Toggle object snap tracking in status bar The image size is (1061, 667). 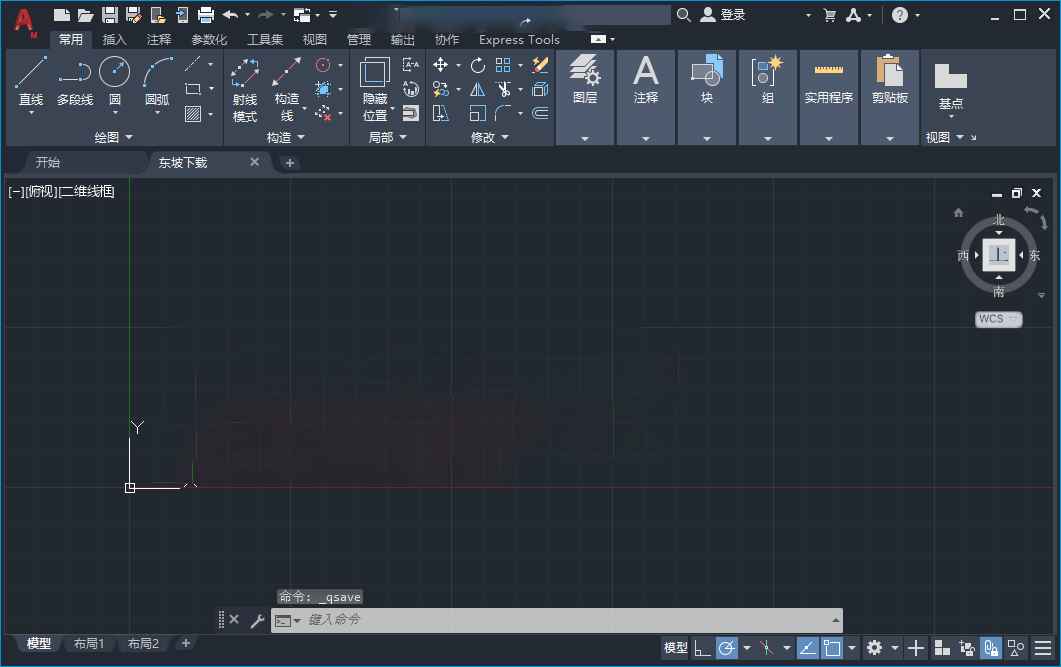pos(807,648)
